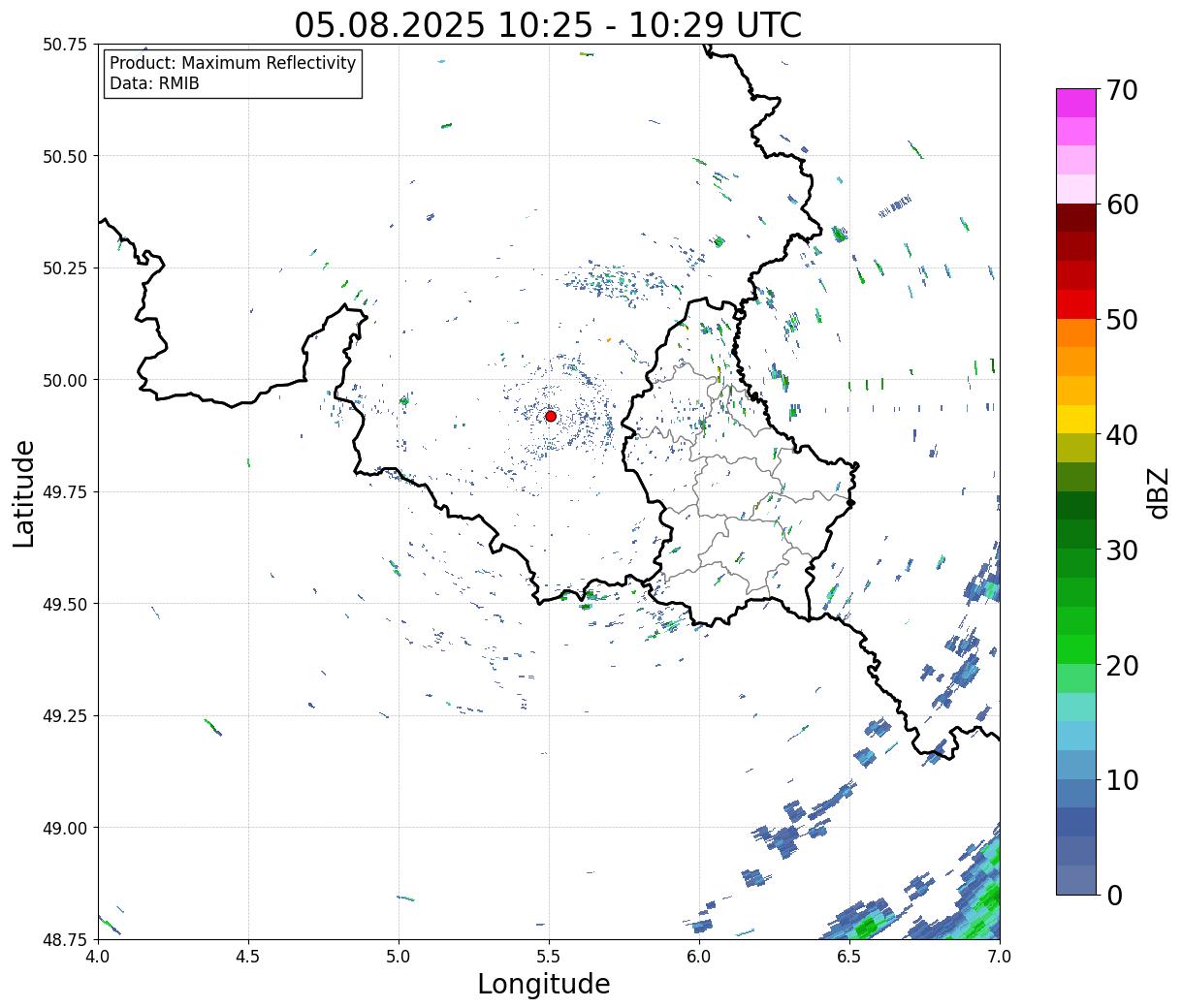Click the colorbar tick label 50

1121,320
